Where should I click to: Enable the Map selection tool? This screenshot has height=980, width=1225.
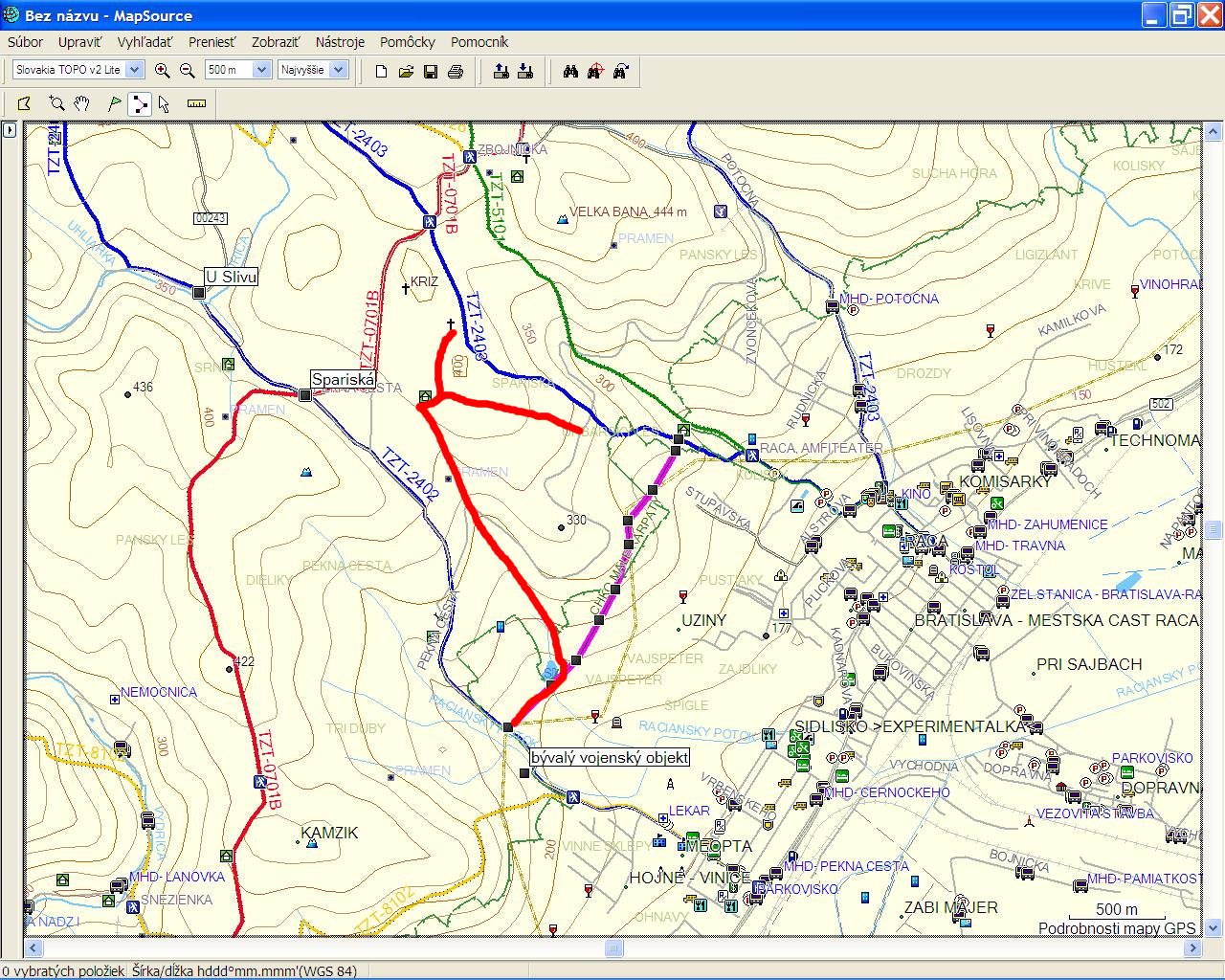pos(25,104)
